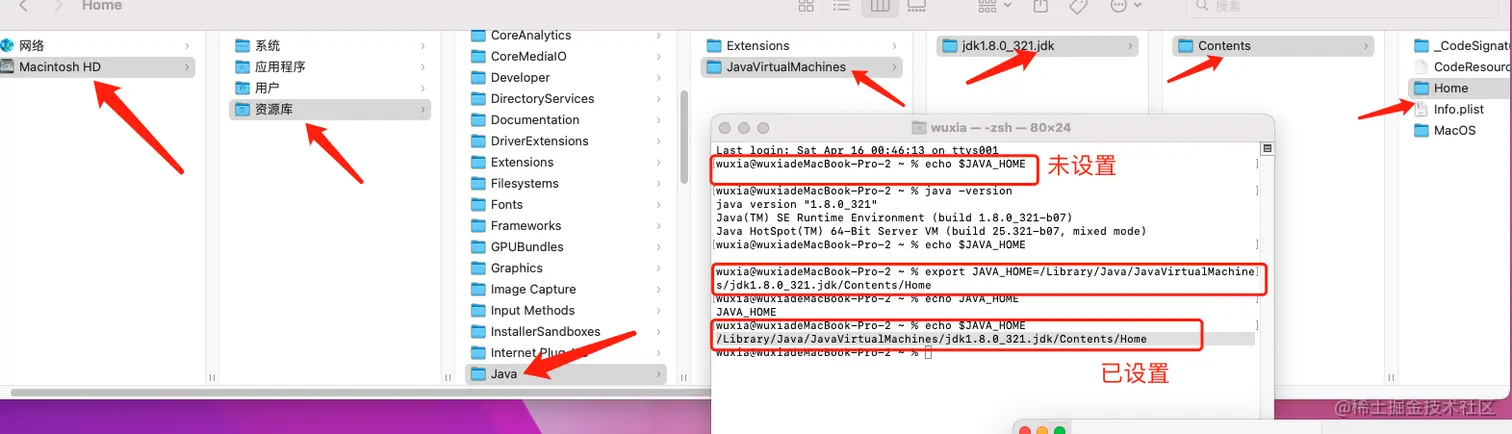Viewport: 1512px width, 434px height.
Task: Expand the JavaVirtualMachines chevron
Action: tap(894, 67)
